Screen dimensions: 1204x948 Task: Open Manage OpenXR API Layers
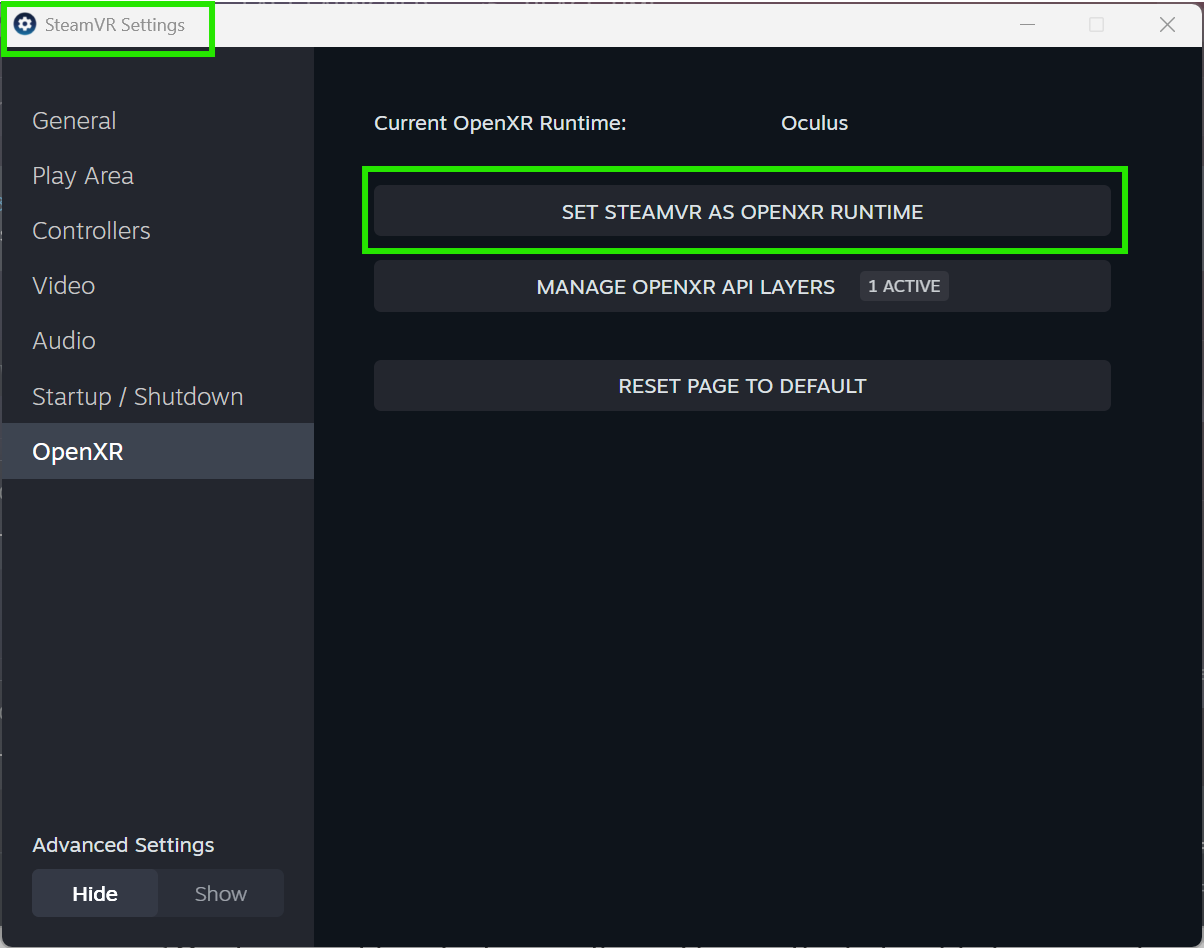pos(742,286)
